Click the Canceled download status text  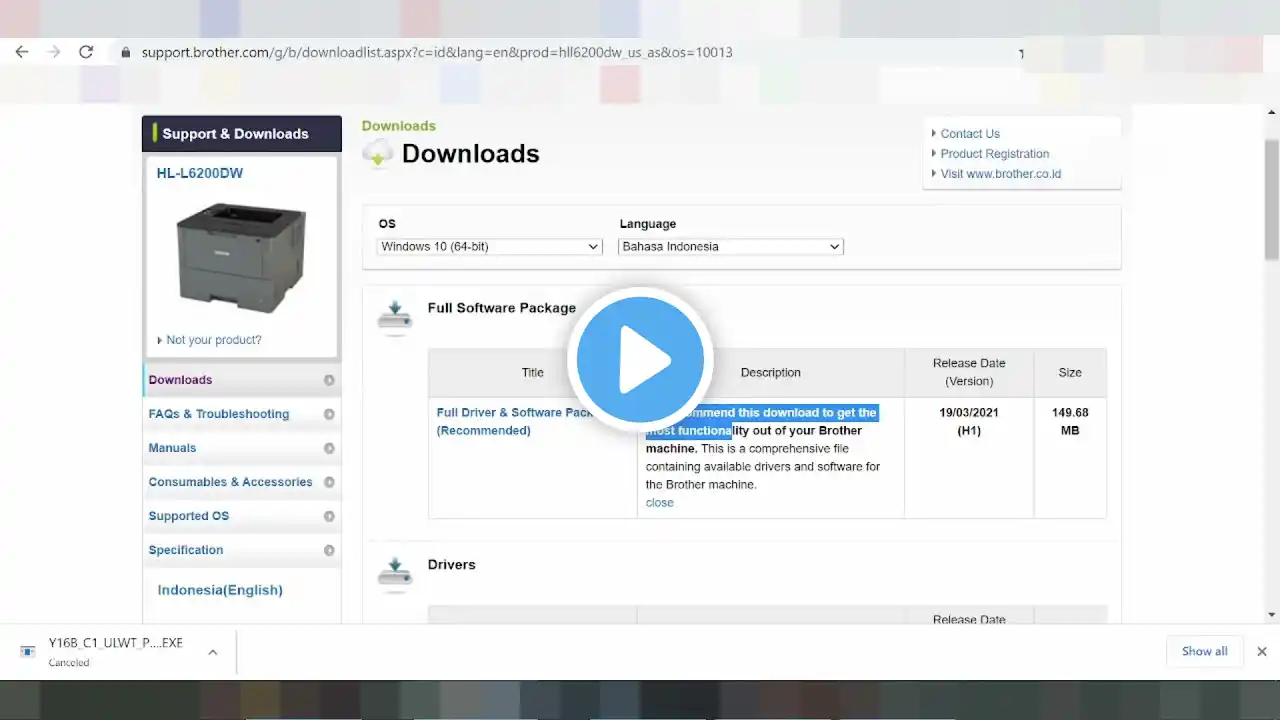click(69, 662)
